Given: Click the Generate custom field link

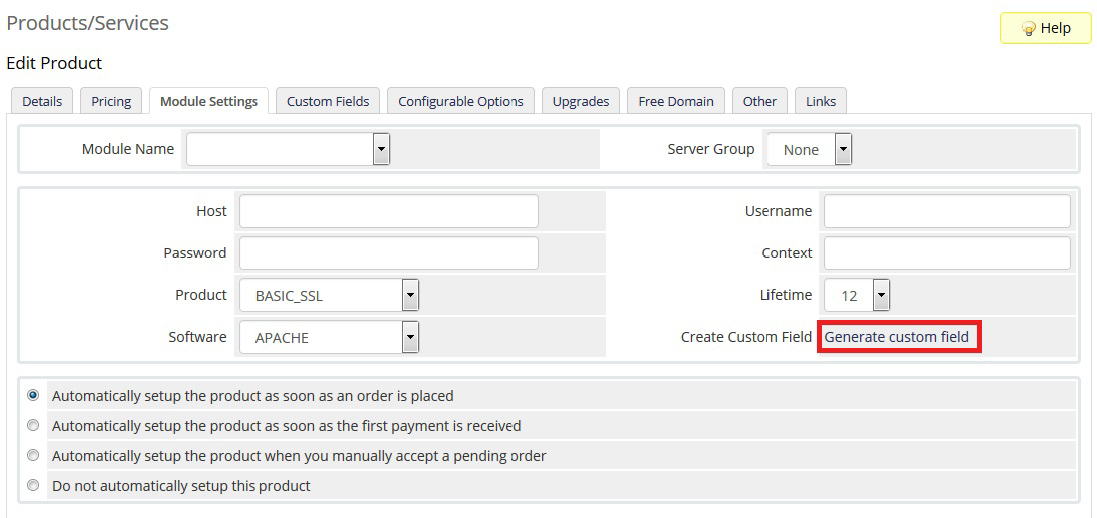Looking at the screenshot, I should tap(896, 337).
